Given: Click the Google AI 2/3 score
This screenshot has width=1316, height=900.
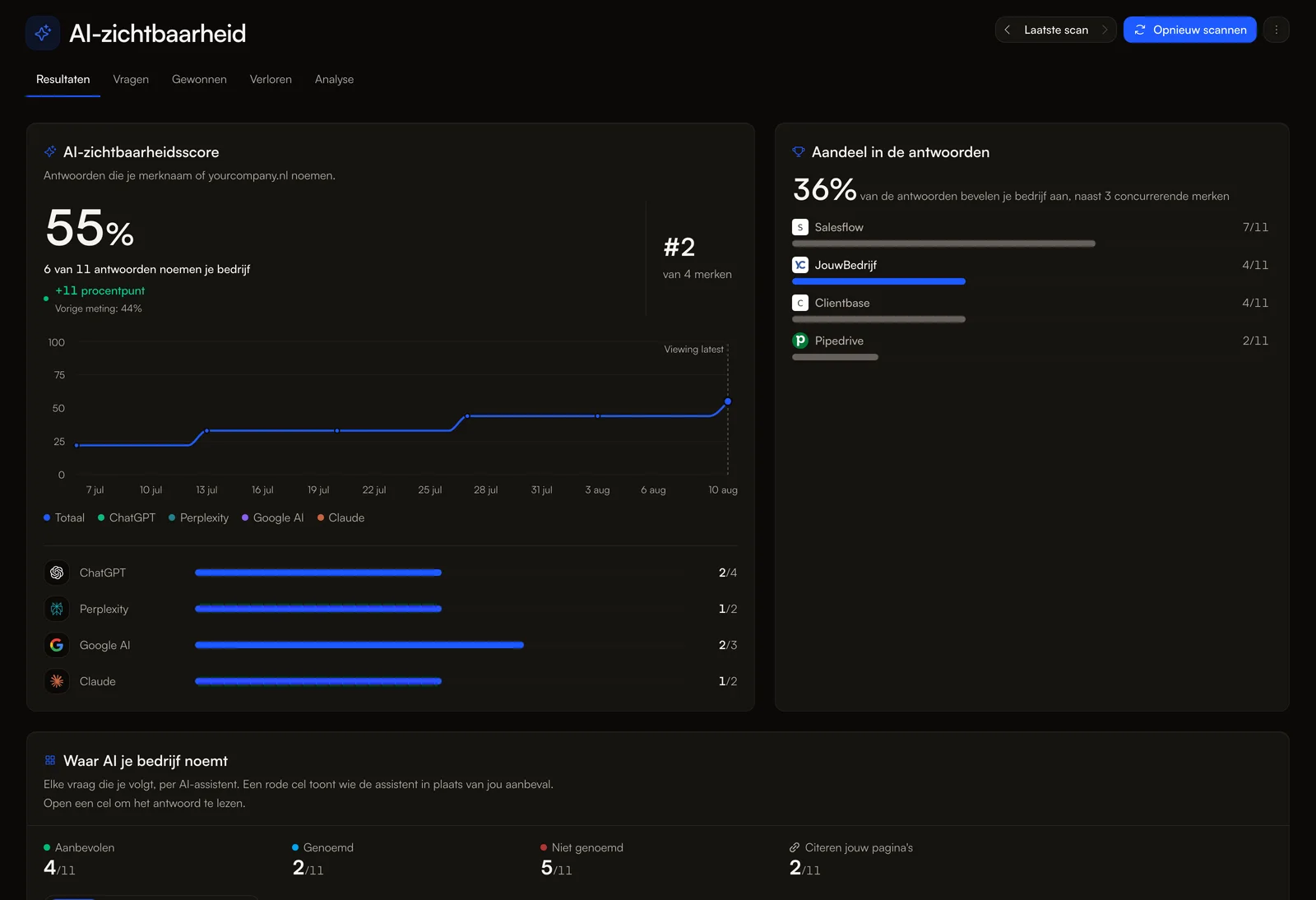Looking at the screenshot, I should [x=728, y=645].
